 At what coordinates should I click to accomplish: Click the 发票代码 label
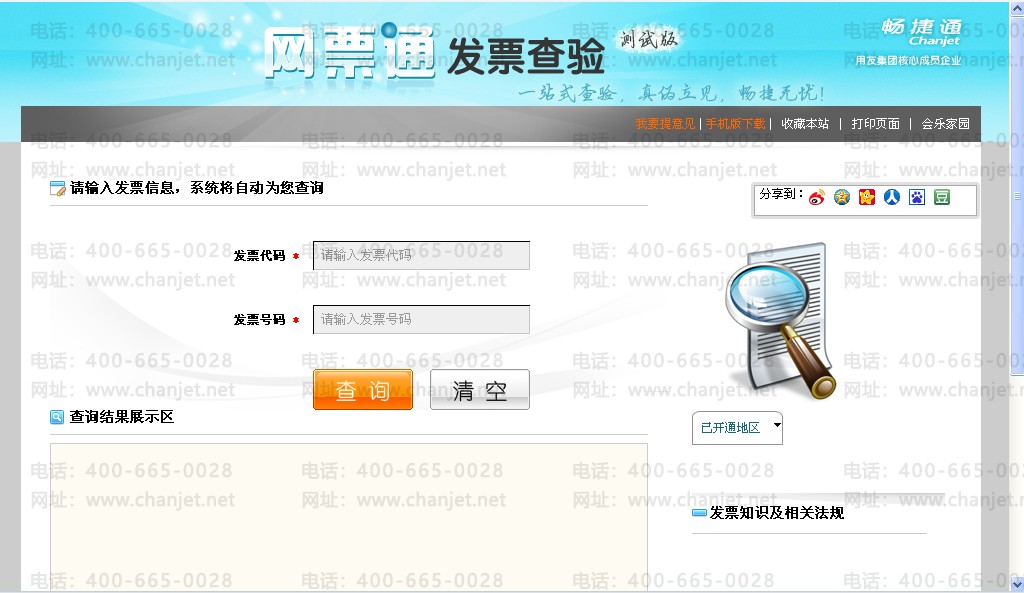(259, 255)
